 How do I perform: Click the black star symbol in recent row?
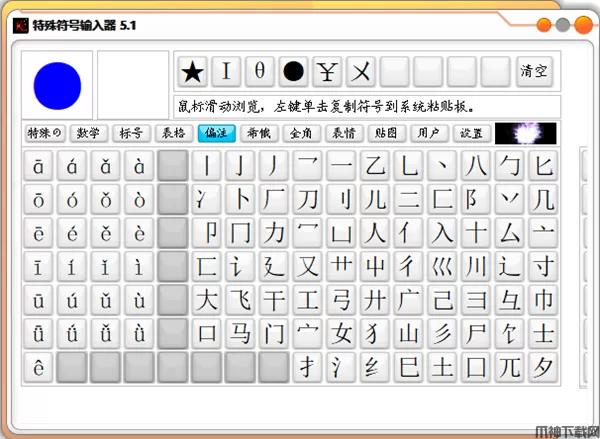(193, 71)
